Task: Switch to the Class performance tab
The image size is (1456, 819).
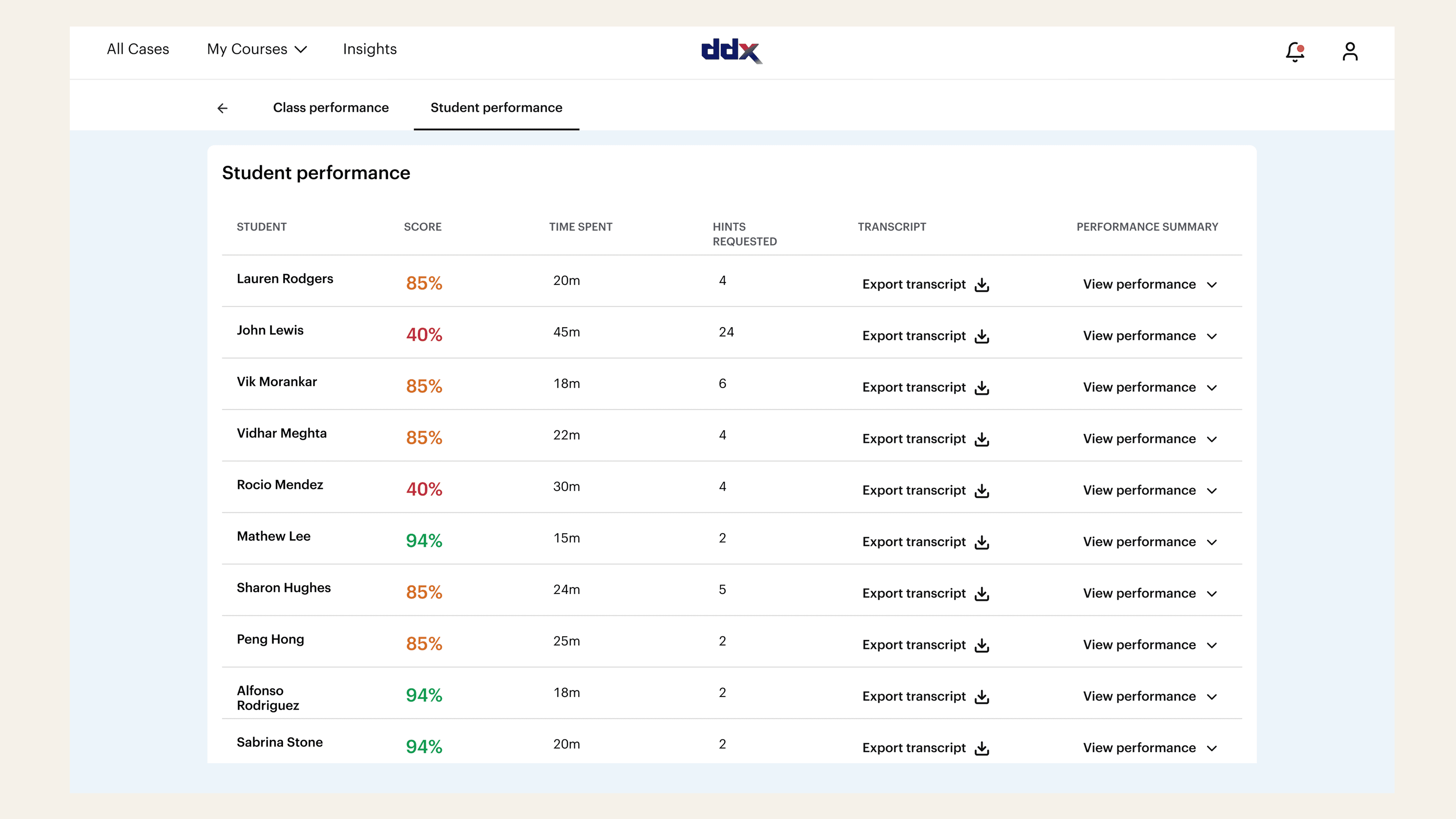Action: click(331, 107)
